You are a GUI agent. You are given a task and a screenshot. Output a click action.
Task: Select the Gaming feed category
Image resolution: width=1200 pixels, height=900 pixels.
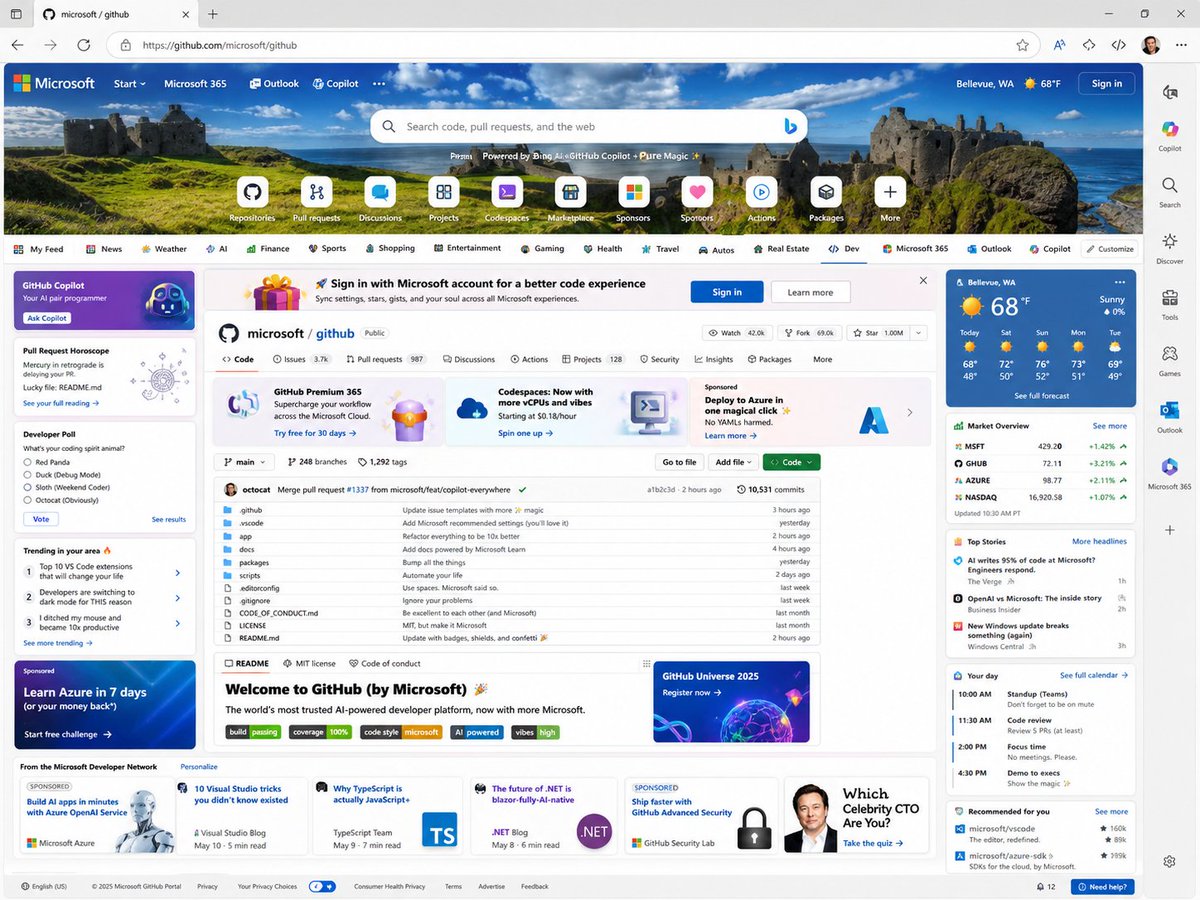click(x=542, y=249)
